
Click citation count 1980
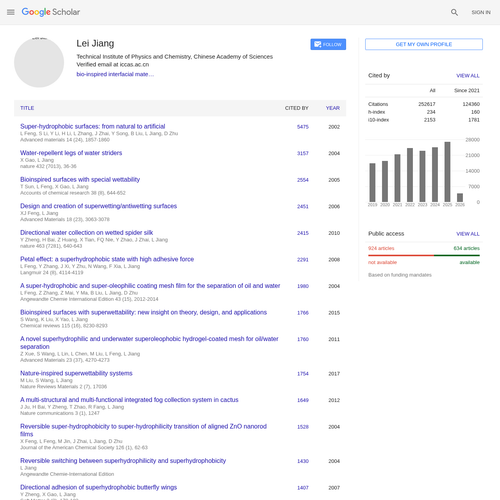click(303, 286)
